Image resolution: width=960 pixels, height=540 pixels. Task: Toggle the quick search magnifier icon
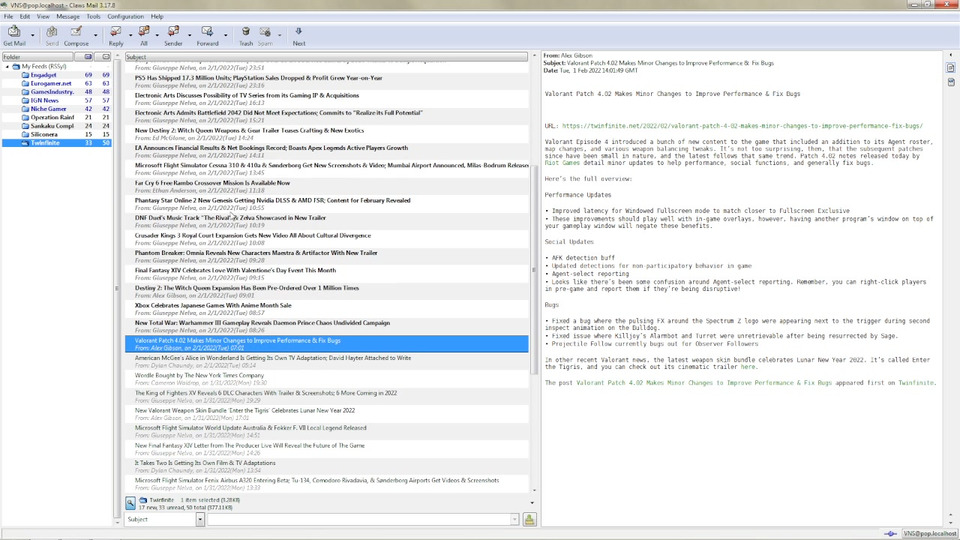pyautogui.click(x=130, y=503)
